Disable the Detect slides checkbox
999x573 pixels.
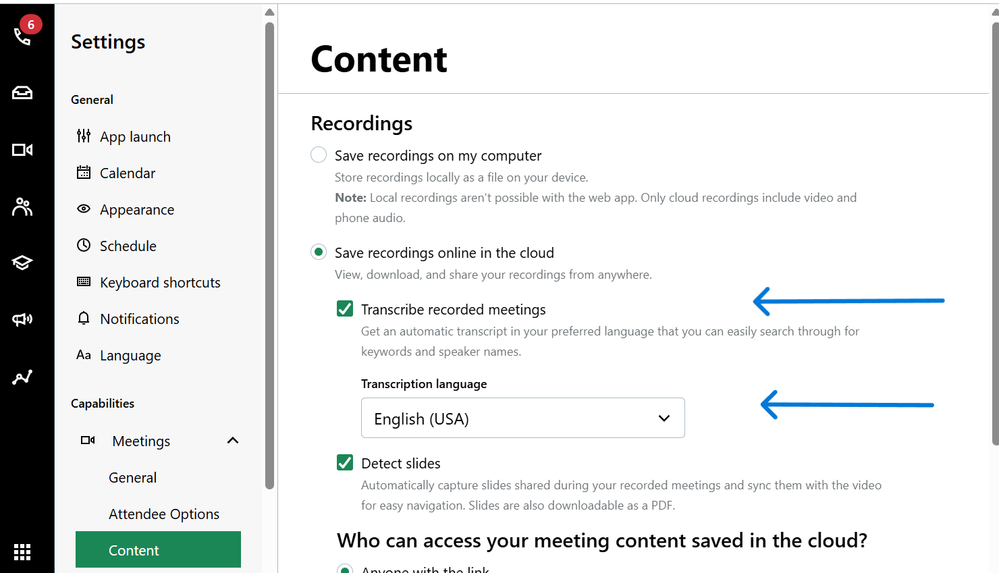pos(345,463)
